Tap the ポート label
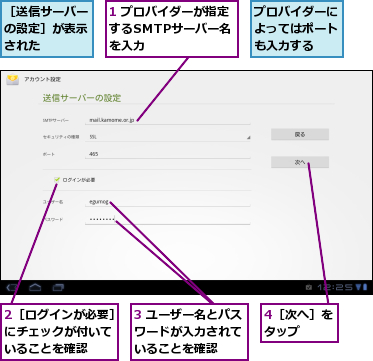Viewport: 373px width, 361px height. pyautogui.click(x=48, y=154)
